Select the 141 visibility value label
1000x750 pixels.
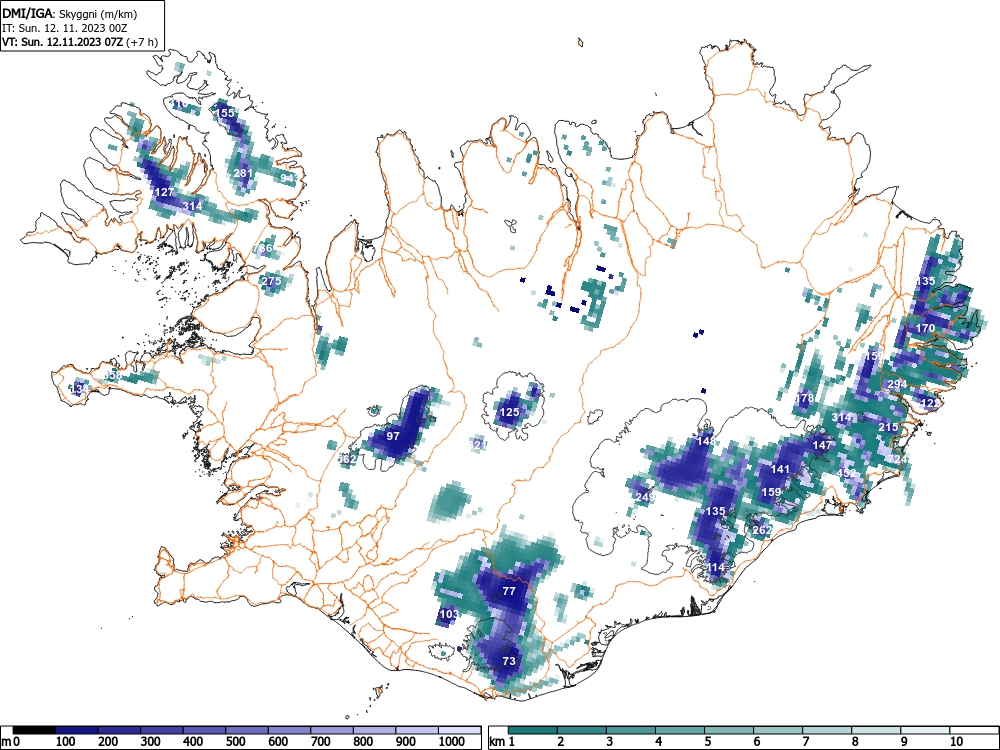(x=780, y=469)
